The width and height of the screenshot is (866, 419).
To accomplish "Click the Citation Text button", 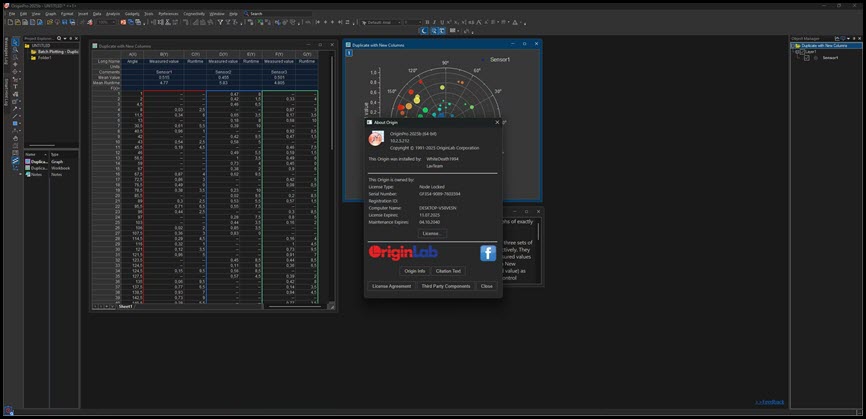I will coord(448,271).
